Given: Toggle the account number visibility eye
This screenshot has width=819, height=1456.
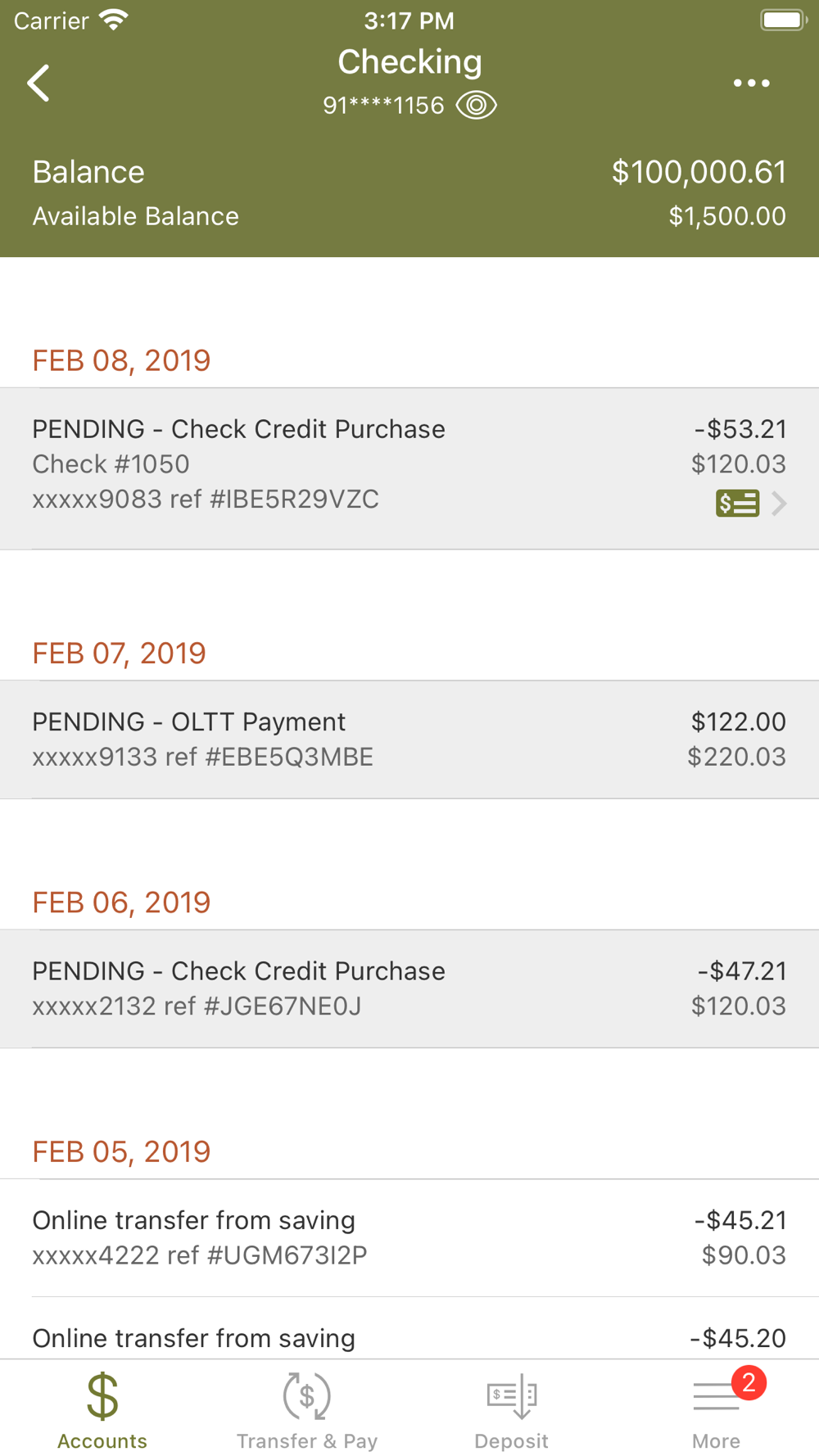Looking at the screenshot, I should pos(476,106).
